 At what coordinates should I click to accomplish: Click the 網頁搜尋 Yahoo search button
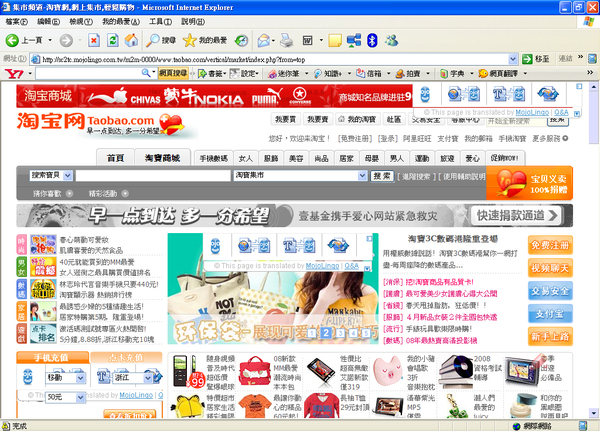173,73
